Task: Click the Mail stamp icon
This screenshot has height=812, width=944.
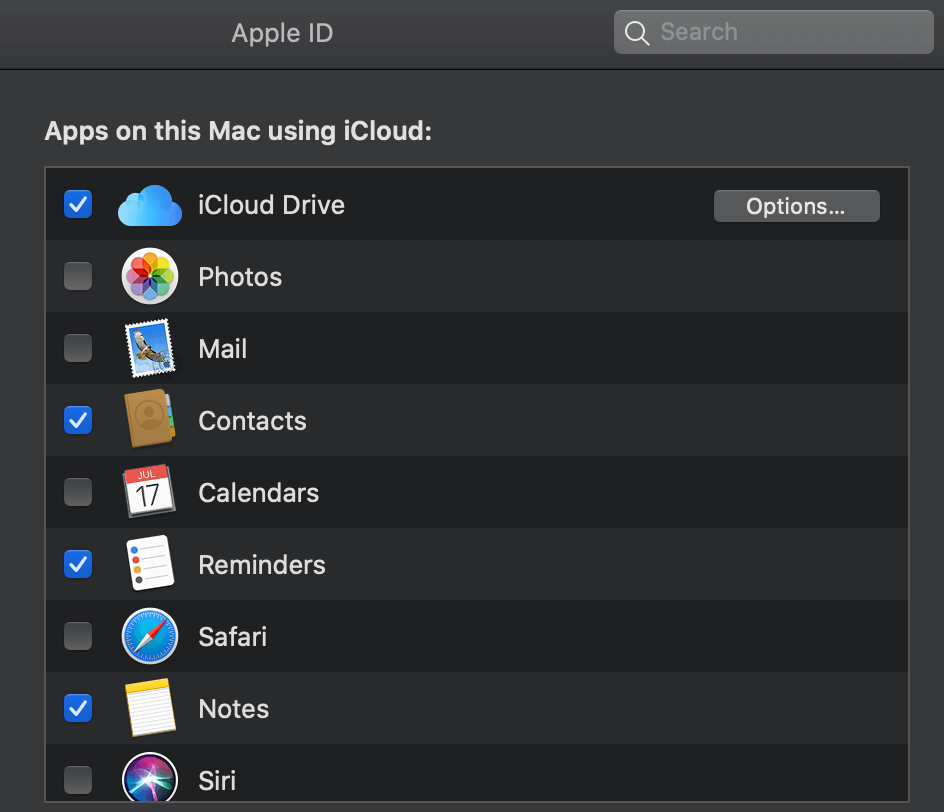Action: [150, 348]
